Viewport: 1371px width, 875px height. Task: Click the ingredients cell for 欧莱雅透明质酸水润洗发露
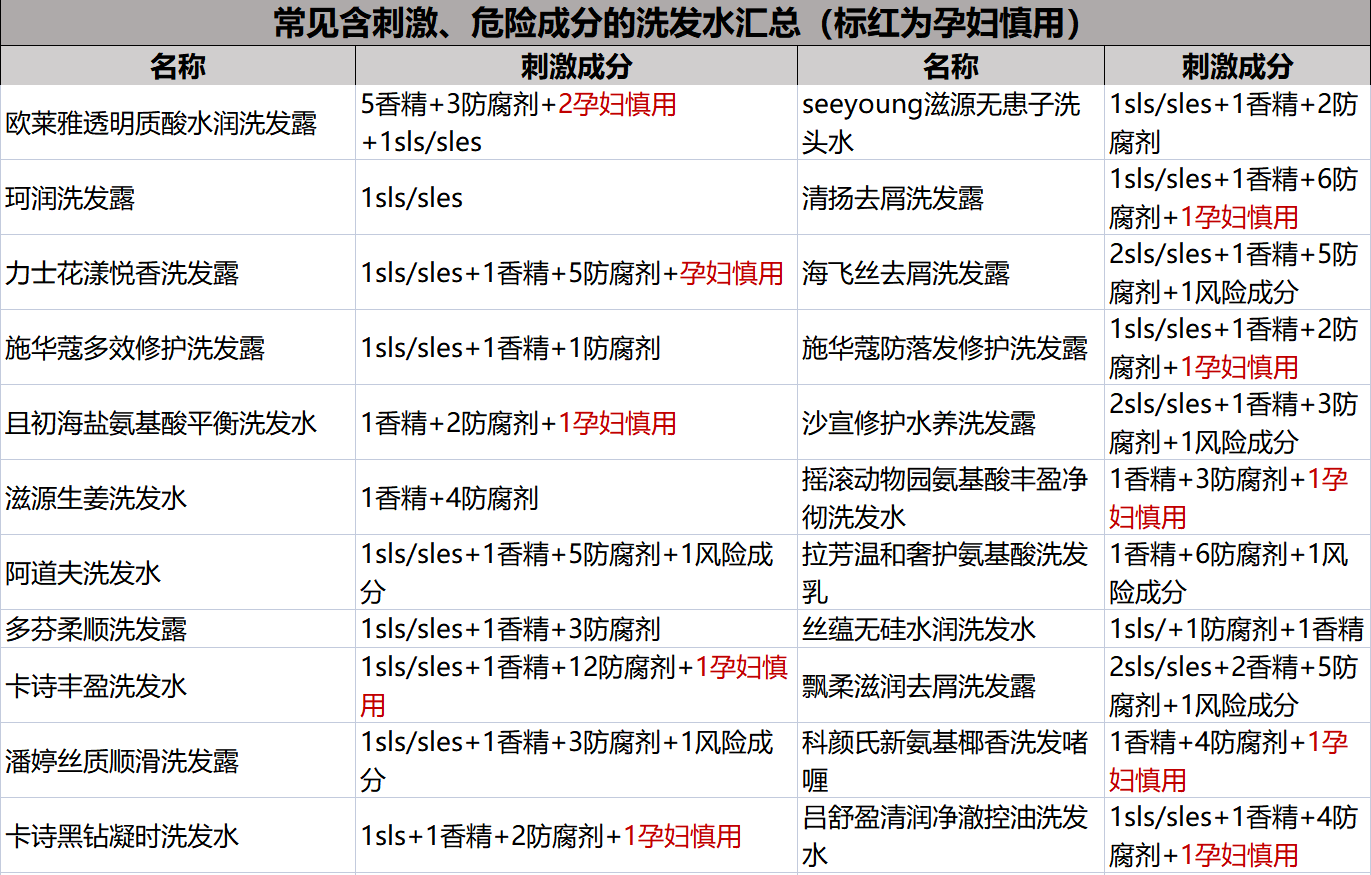[x=577, y=123]
